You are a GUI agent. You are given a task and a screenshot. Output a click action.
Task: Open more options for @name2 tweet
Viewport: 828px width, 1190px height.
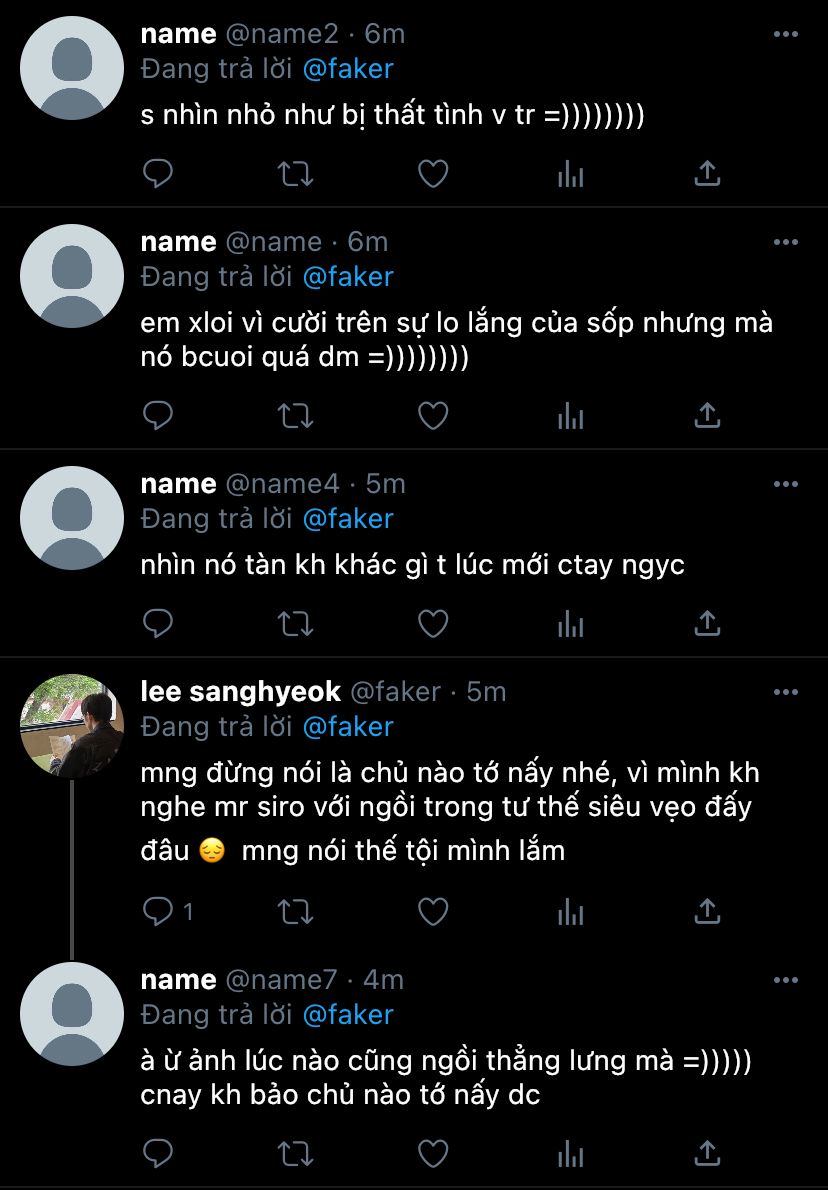(x=786, y=34)
